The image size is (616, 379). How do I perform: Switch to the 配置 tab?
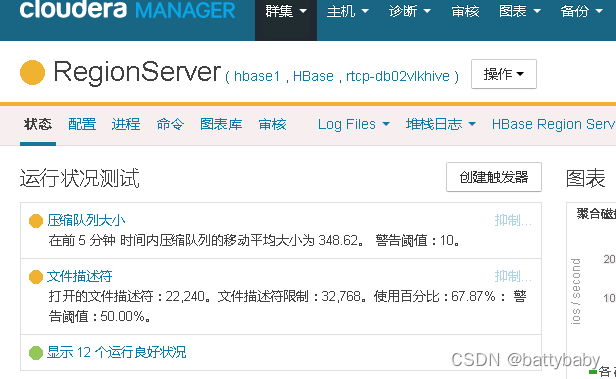(x=82, y=124)
